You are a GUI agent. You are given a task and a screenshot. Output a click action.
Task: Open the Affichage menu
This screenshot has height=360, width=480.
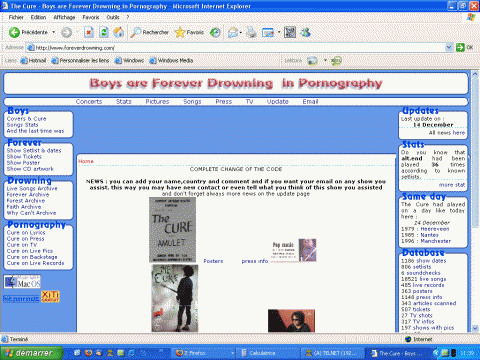(x=64, y=17)
